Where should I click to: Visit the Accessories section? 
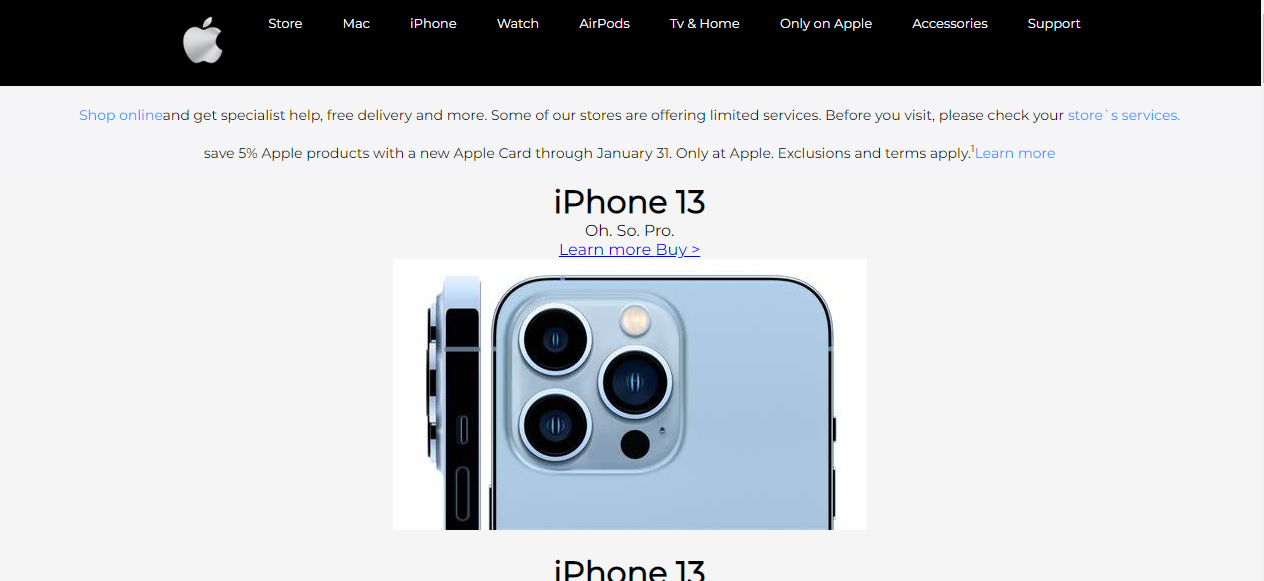pyautogui.click(x=950, y=23)
